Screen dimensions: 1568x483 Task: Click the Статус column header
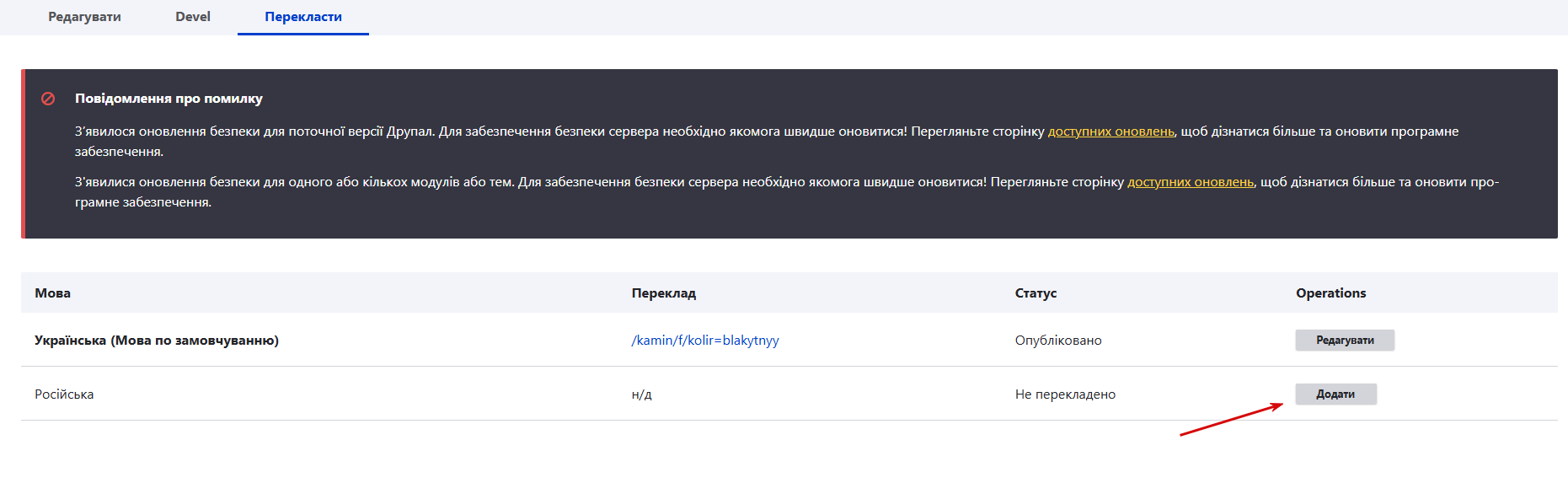pyautogui.click(x=1036, y=293)
